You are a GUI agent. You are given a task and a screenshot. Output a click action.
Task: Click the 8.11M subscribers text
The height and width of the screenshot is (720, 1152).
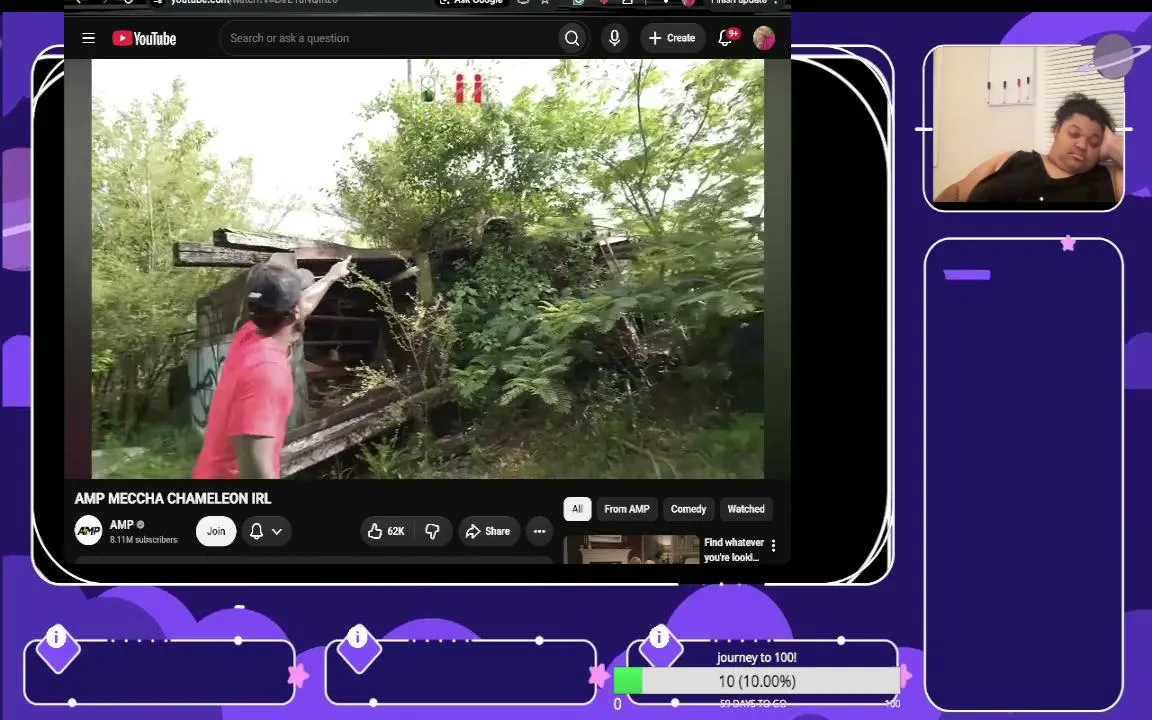[143, 540]
